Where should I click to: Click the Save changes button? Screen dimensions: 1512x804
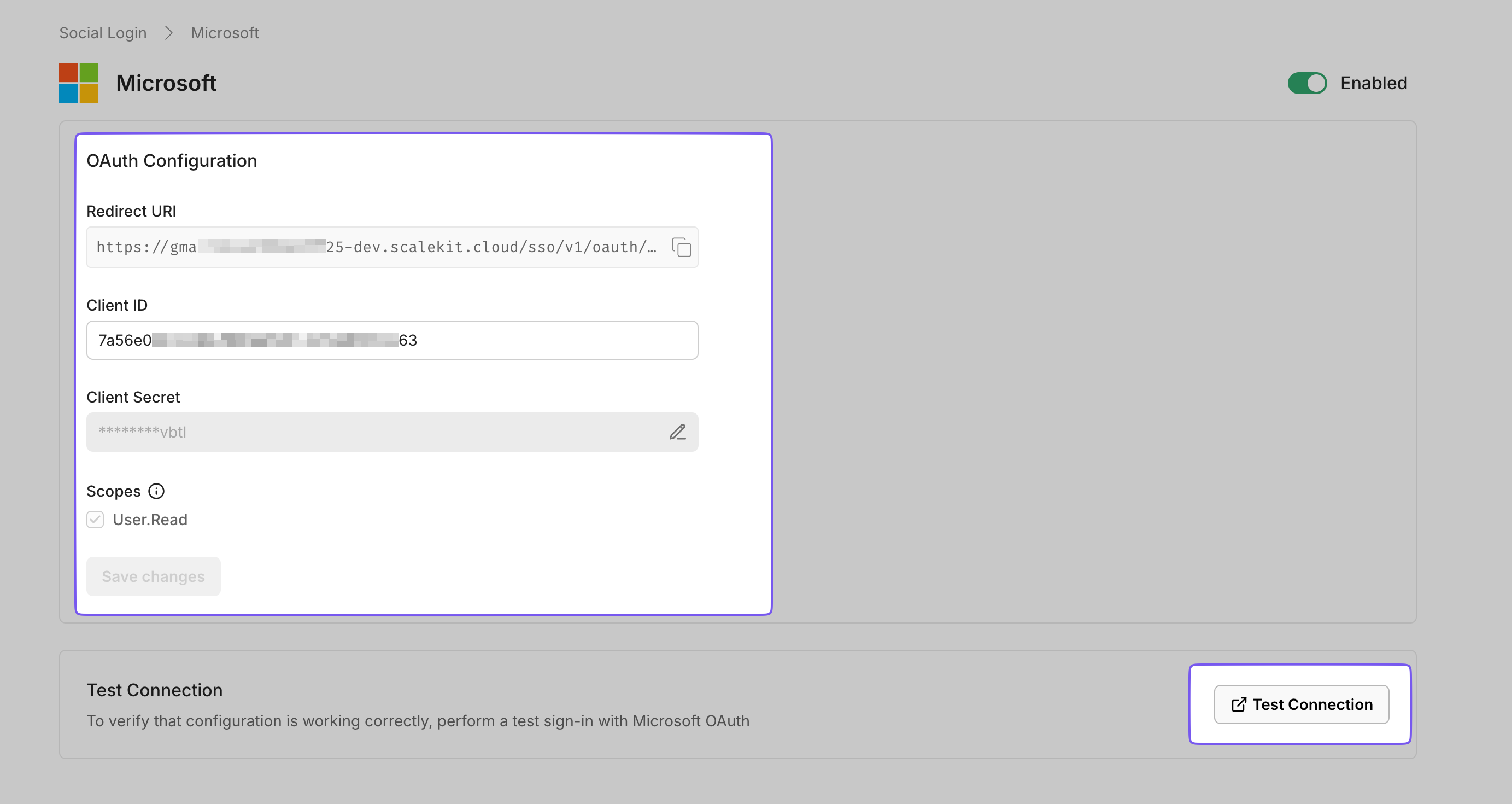153,576
